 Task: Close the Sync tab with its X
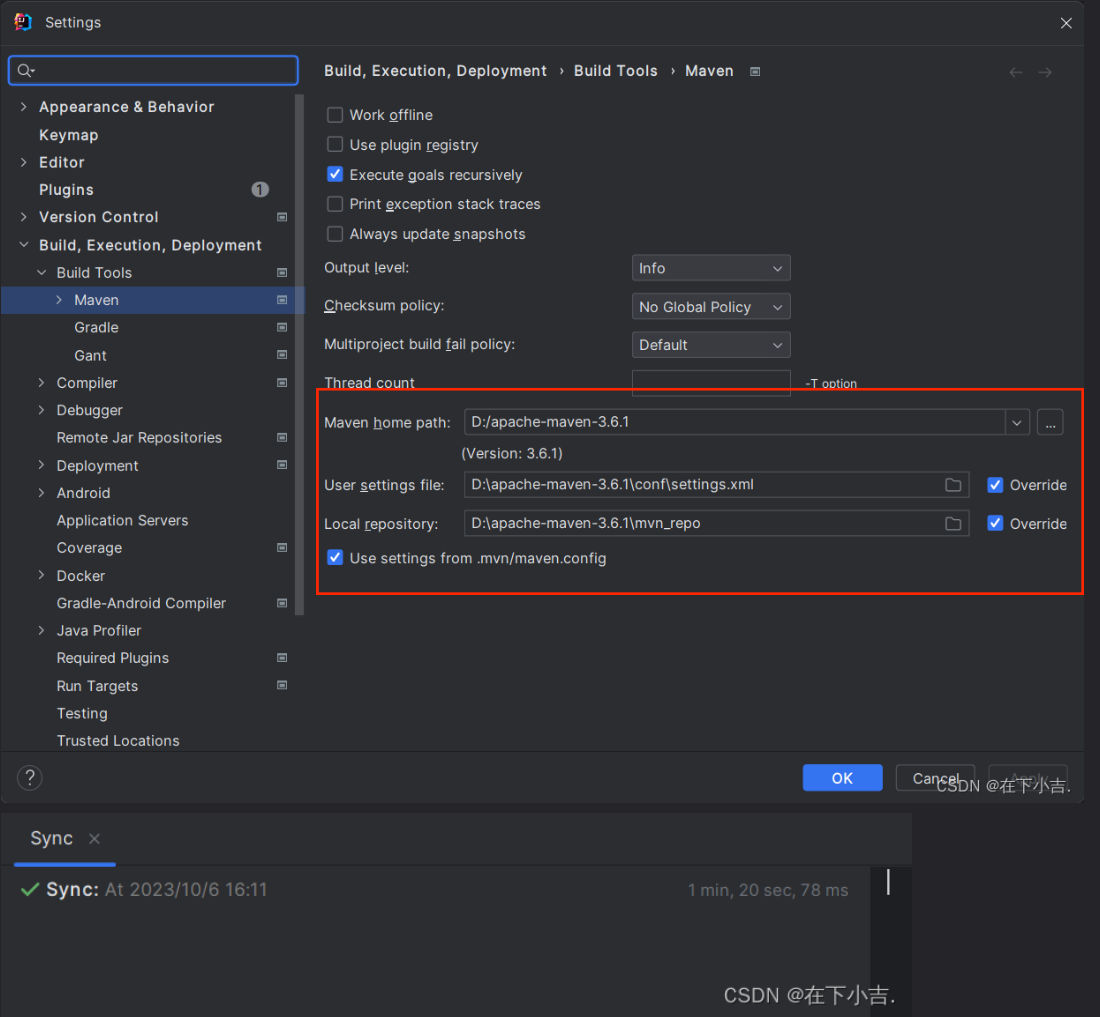coord(94,839)
